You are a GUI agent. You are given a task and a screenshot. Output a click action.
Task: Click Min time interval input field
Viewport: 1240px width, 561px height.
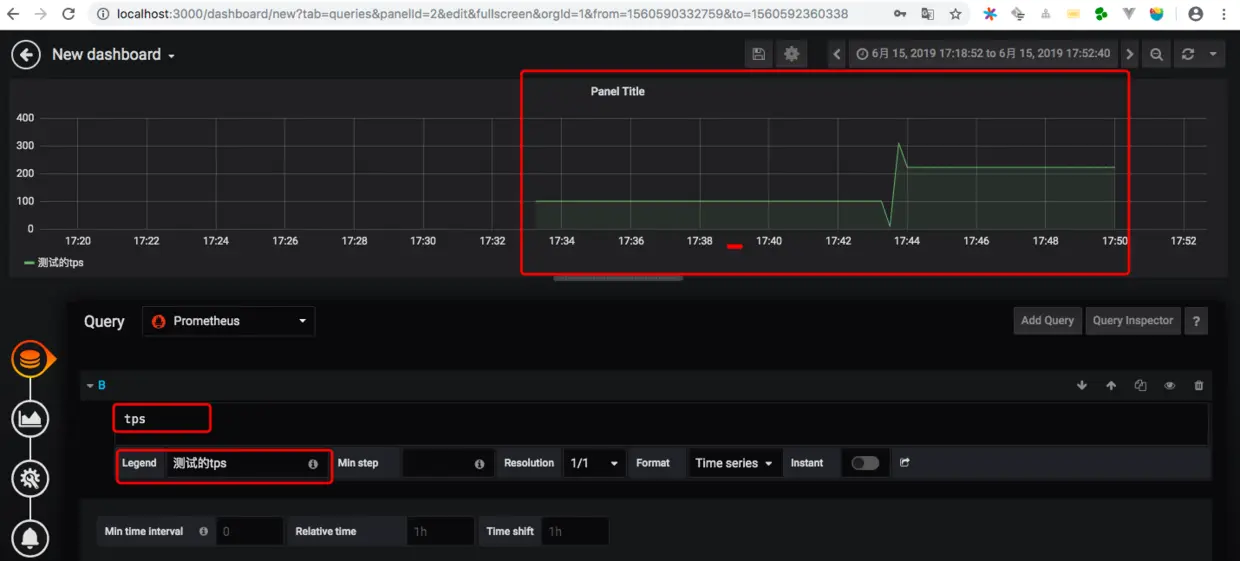coord(249,532)
